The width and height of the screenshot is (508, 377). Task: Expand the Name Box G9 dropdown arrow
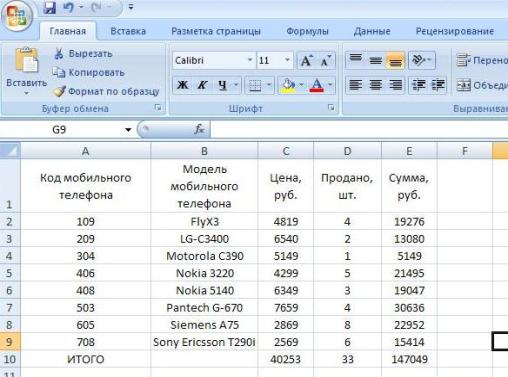(x=128, y=130)
